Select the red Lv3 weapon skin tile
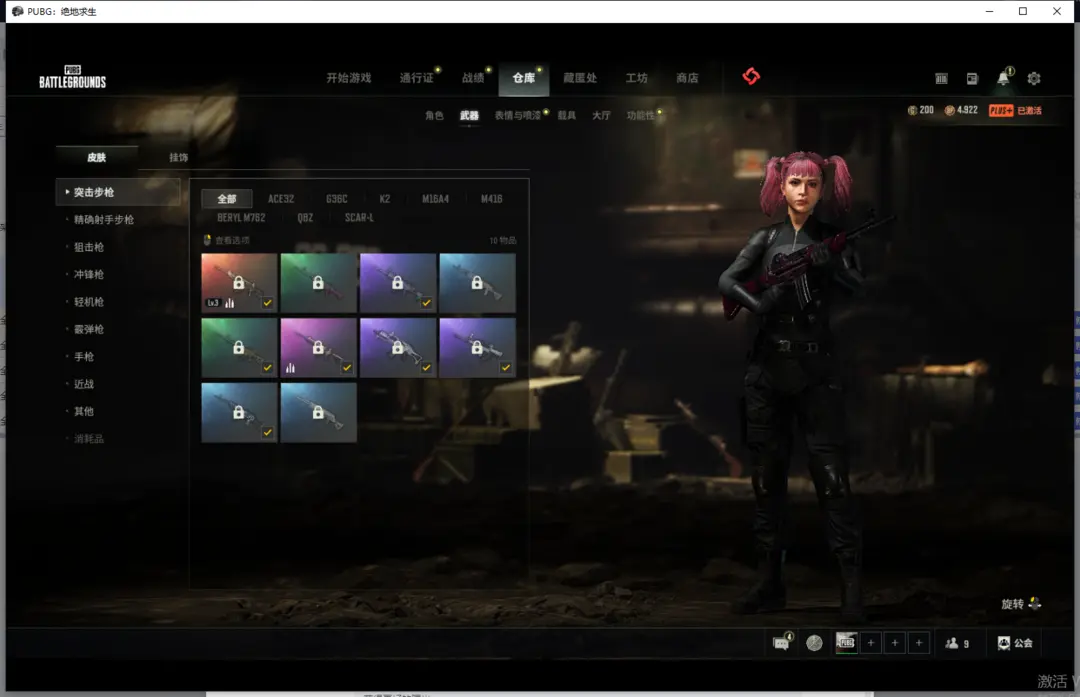 tap(239, 282)
